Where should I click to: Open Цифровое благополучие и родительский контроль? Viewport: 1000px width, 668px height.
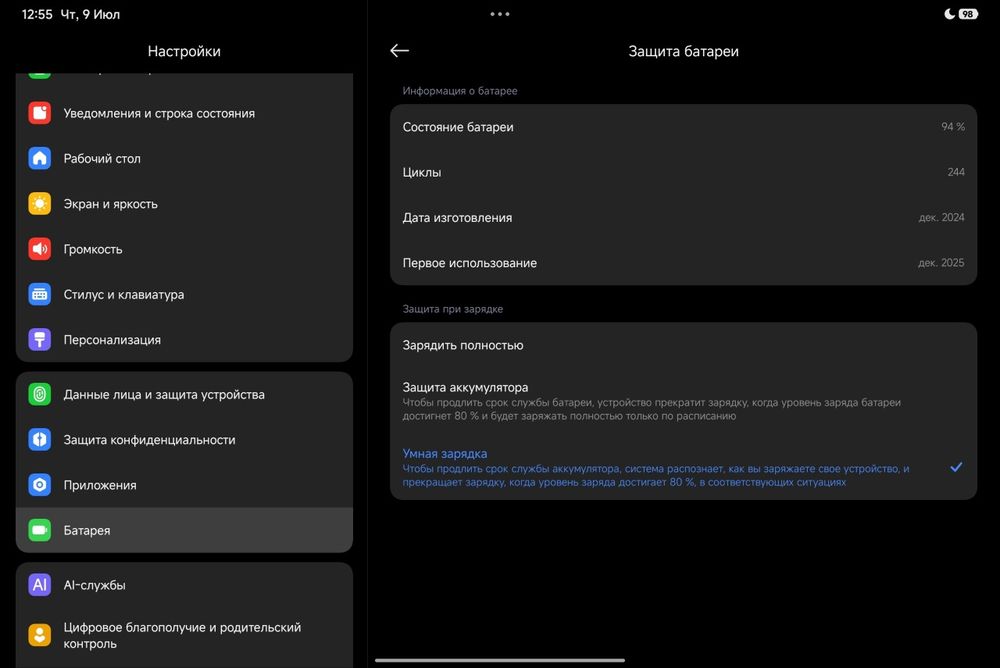point(184,635)
